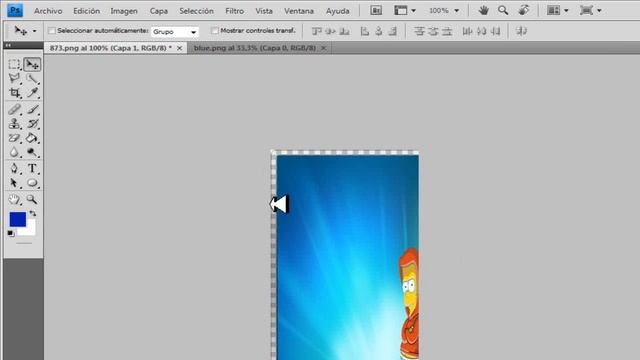Align vertical centers of layers
This screenshot has height=360, width=640.
tap(330, 31)
